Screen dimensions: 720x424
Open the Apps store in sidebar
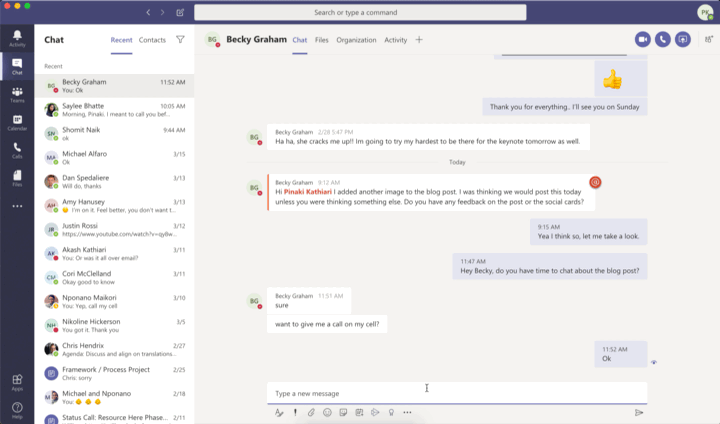tap(17, 382)
